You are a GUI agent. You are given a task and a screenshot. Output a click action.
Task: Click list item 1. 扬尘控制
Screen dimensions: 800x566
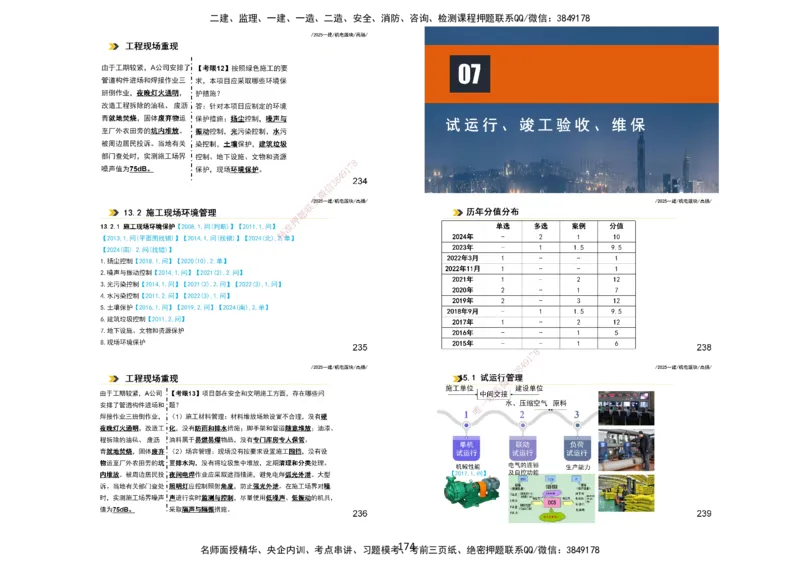click(116, 261)
